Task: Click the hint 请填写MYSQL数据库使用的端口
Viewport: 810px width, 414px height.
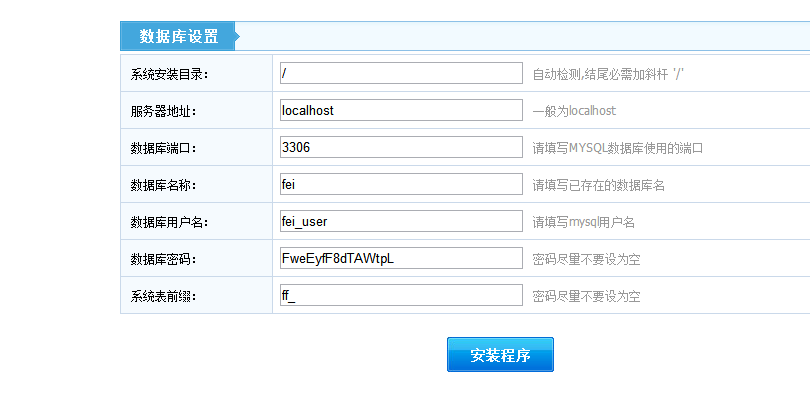Action: pos(618,148)
